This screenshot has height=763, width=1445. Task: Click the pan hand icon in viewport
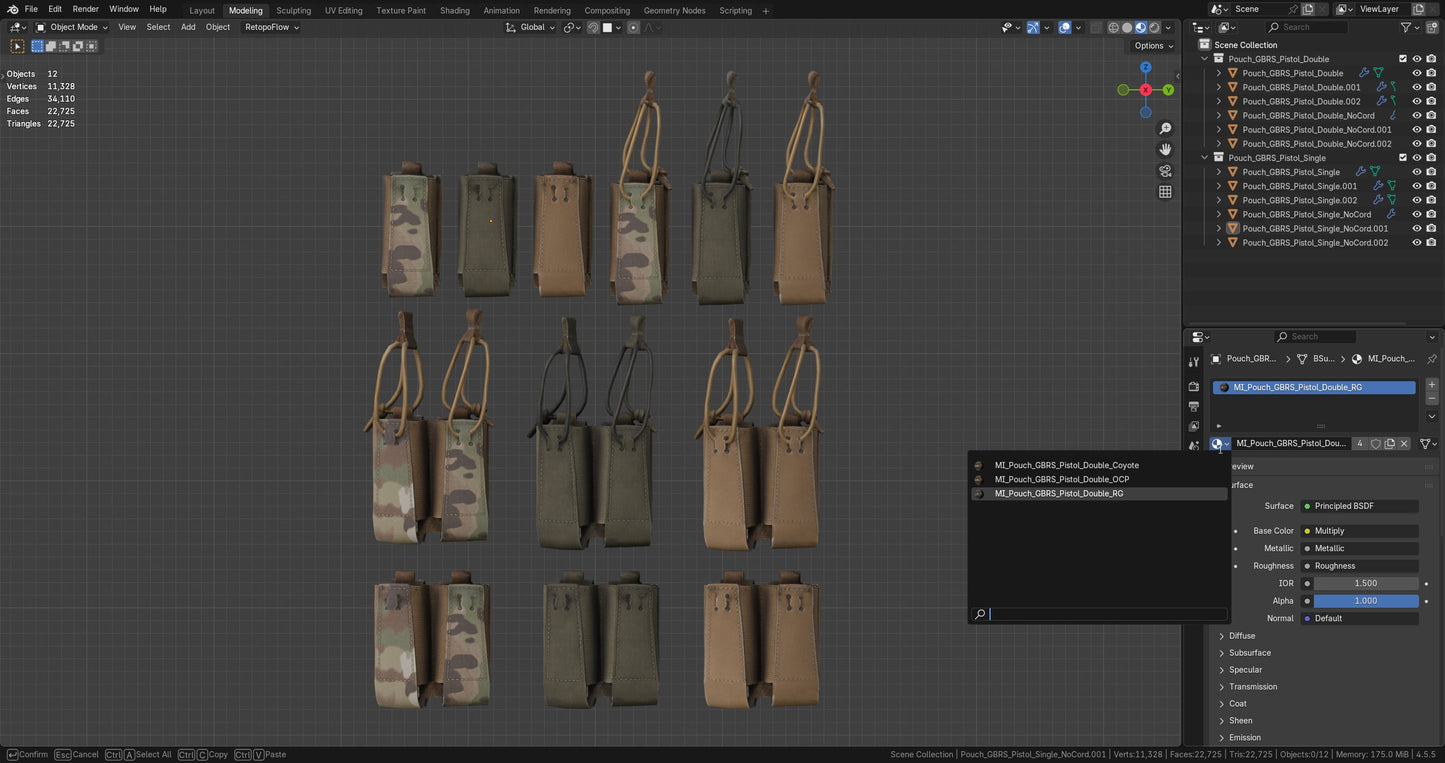pyautogui.click(x=1165, y=149)
